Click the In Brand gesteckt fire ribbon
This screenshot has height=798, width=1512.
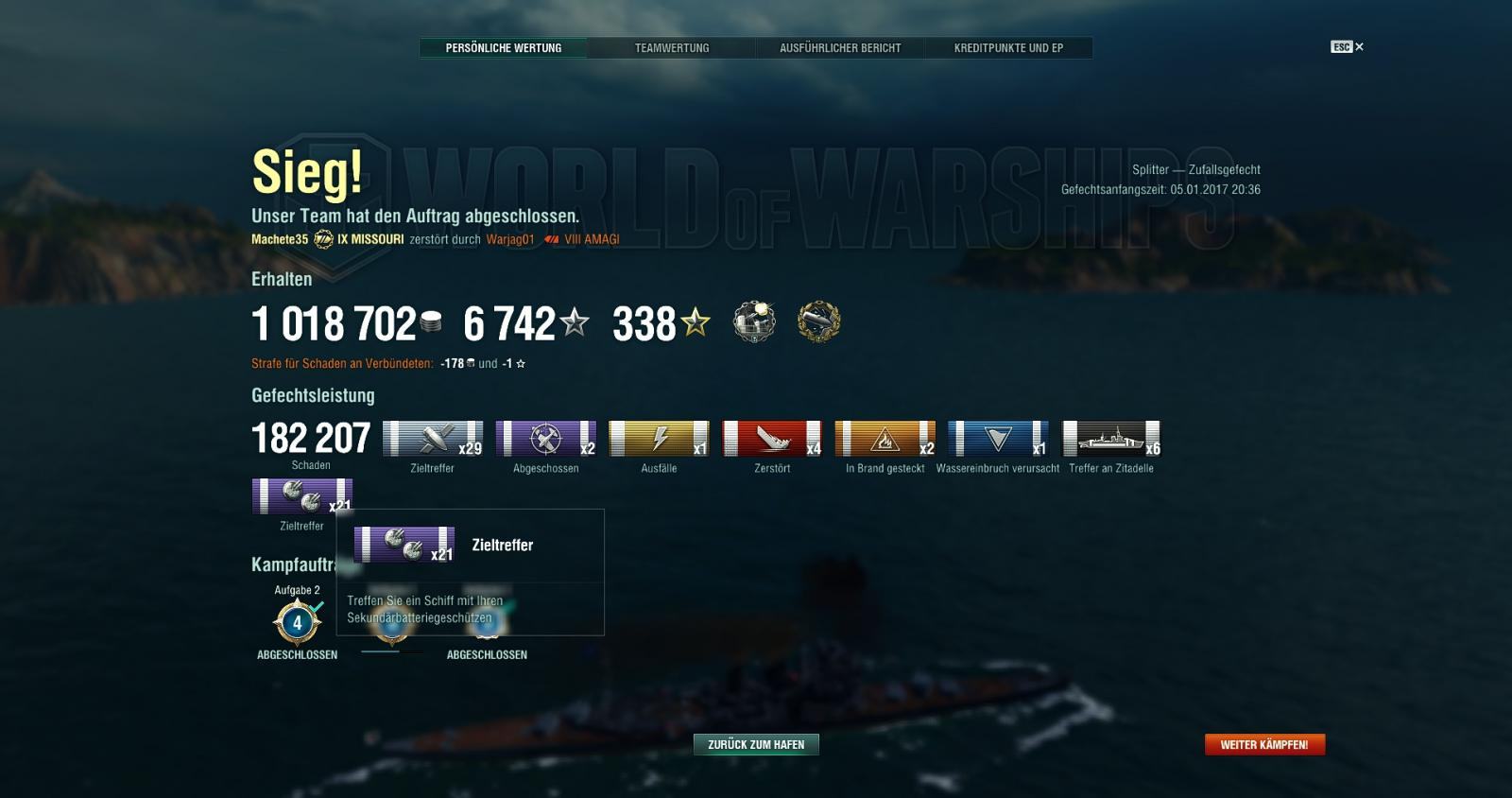tap(885, 439)
